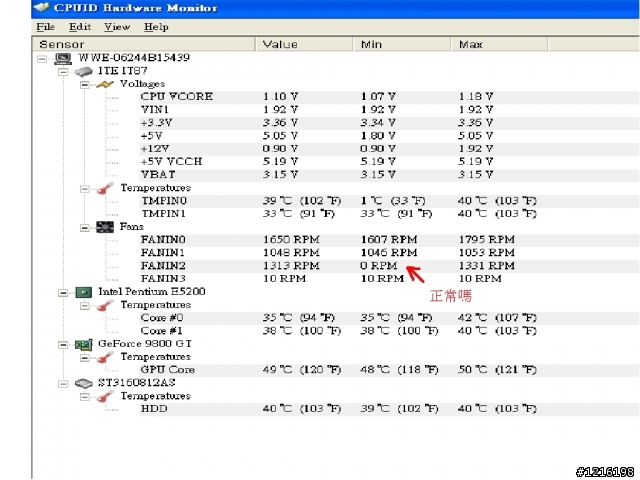Select the TMPIN0 temperature row
The height and width of the screenshot is (480, 640).
click(x=389, y=201)
